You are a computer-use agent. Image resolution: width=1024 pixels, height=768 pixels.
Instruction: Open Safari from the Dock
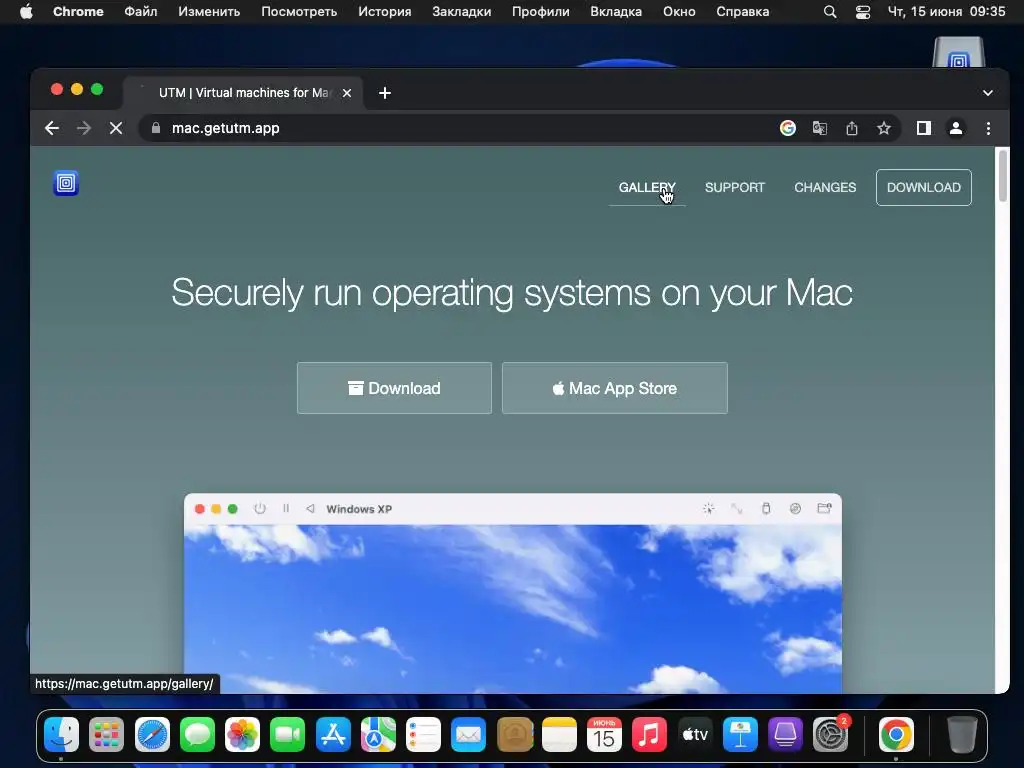pos(152,735)
